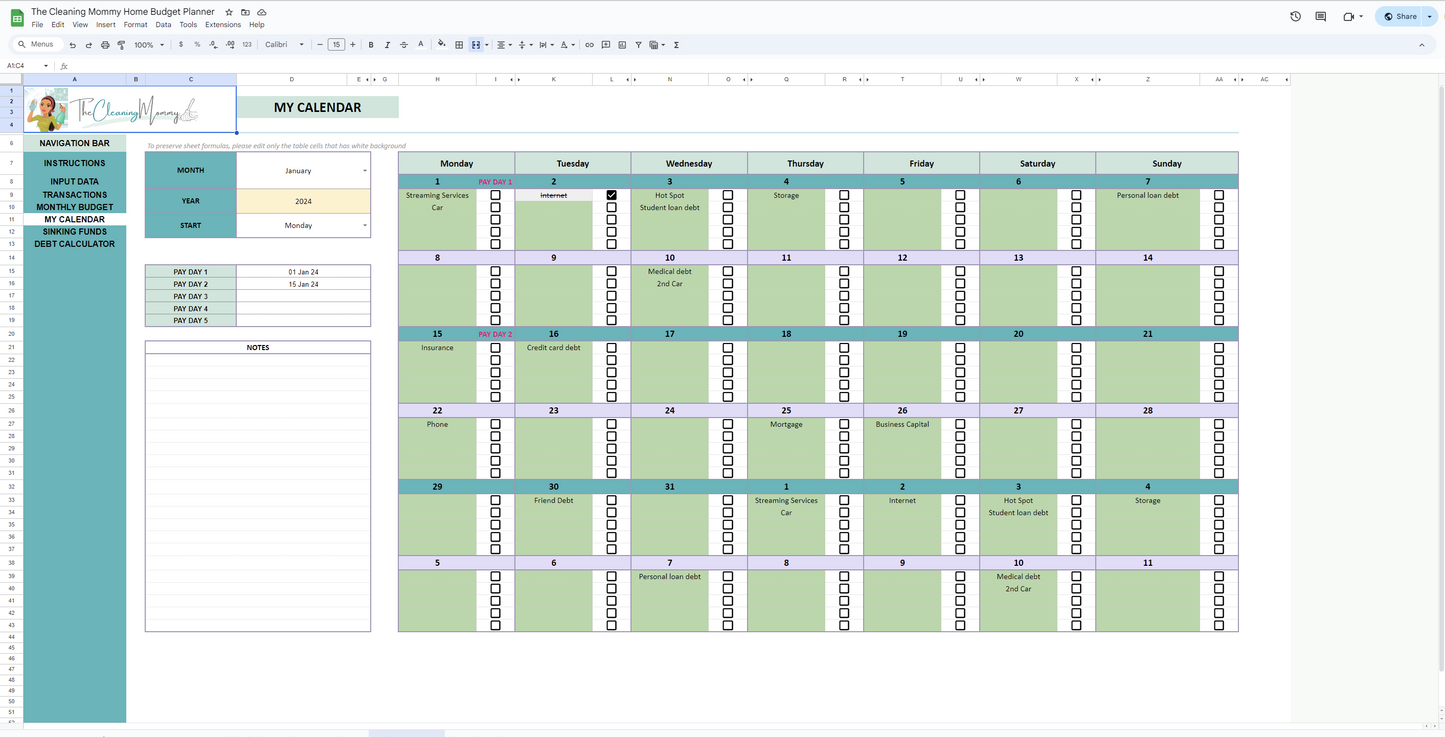This screenshot has width=1445, height=737.
Task: Open the fill color picker
Action: click(x=442, y=45)
